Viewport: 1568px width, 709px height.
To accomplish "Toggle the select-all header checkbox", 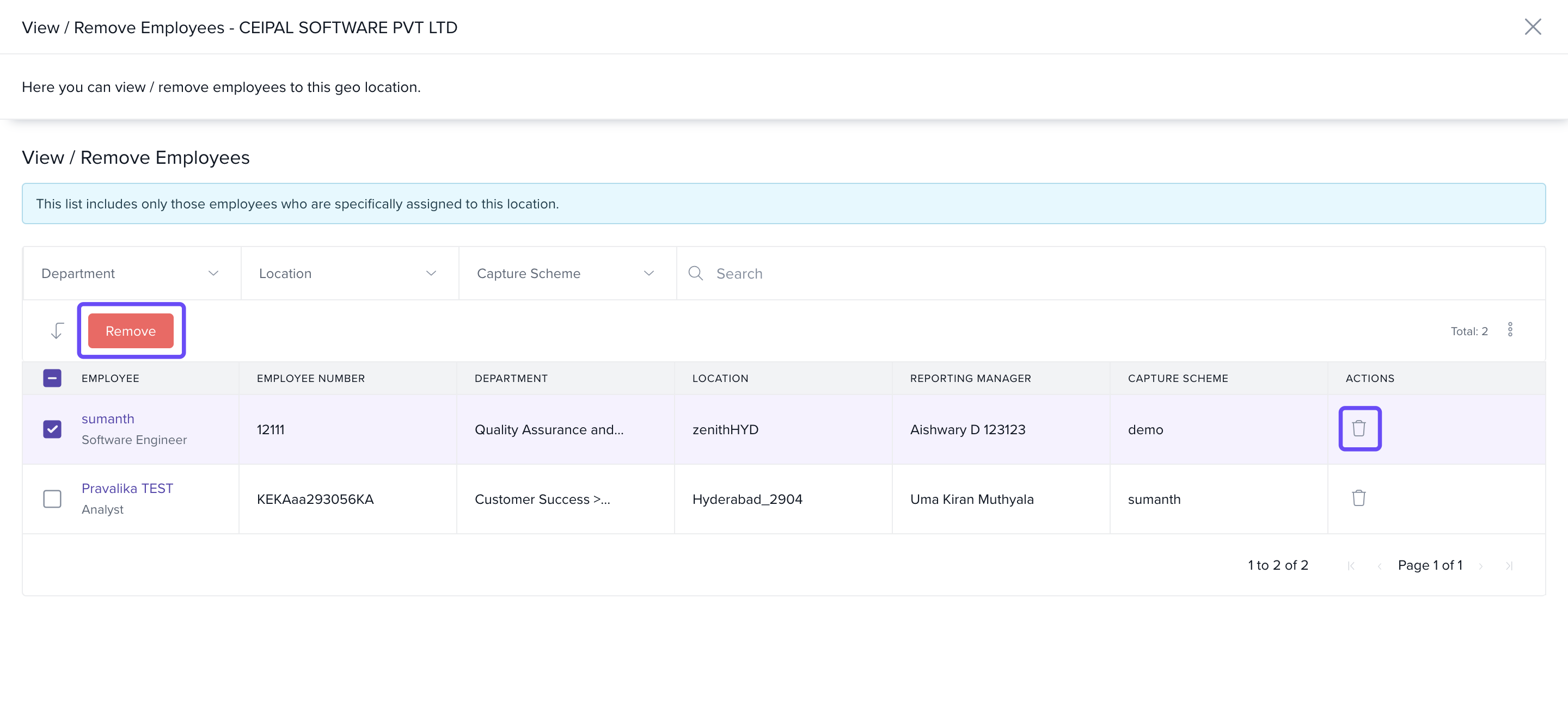I will tap(52, 378).
